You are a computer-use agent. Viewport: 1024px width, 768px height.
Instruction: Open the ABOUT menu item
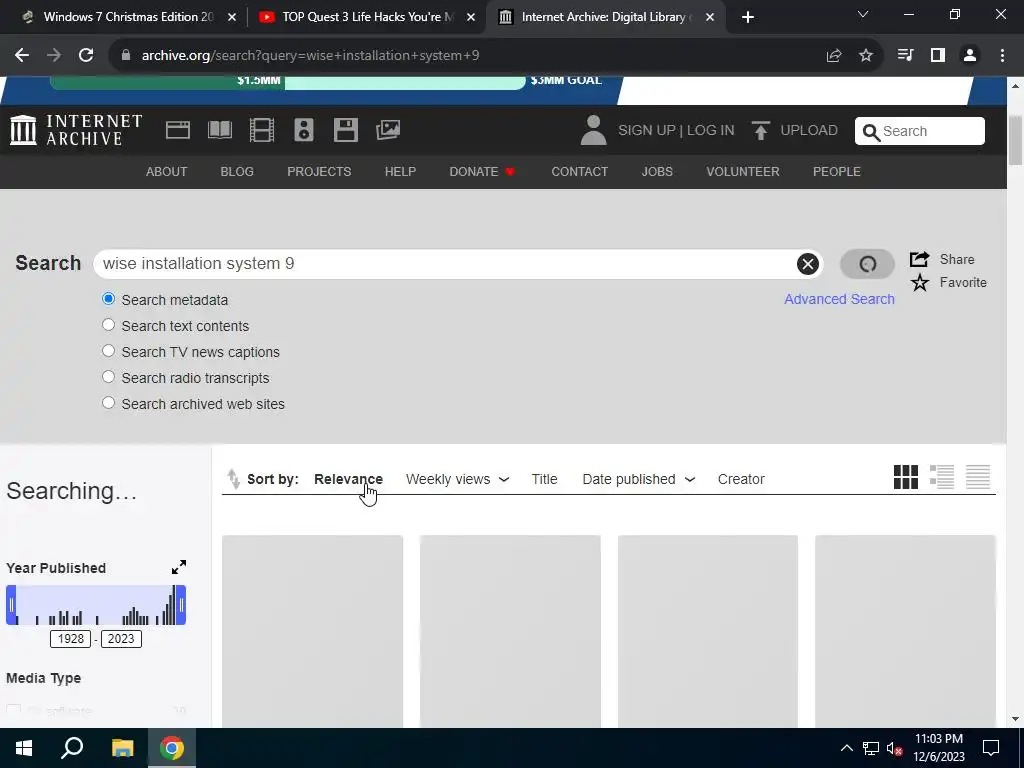[167, 172]
